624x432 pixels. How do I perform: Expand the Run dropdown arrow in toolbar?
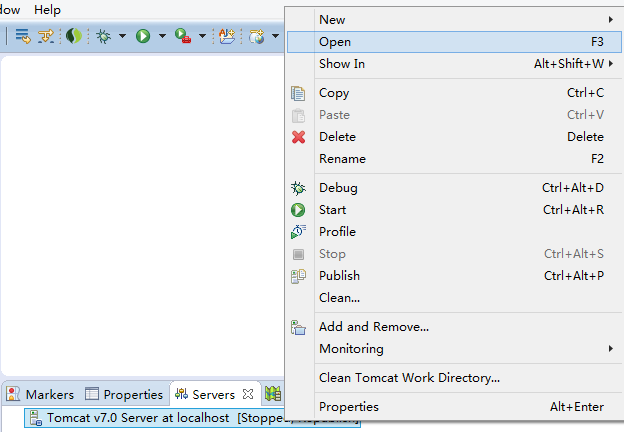point(162,36)
